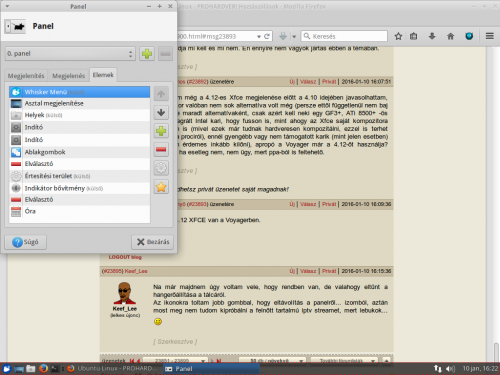Click Új link on 16:09:36 post
The height and width of the screenshot is (375, 500).
(292, 204)
